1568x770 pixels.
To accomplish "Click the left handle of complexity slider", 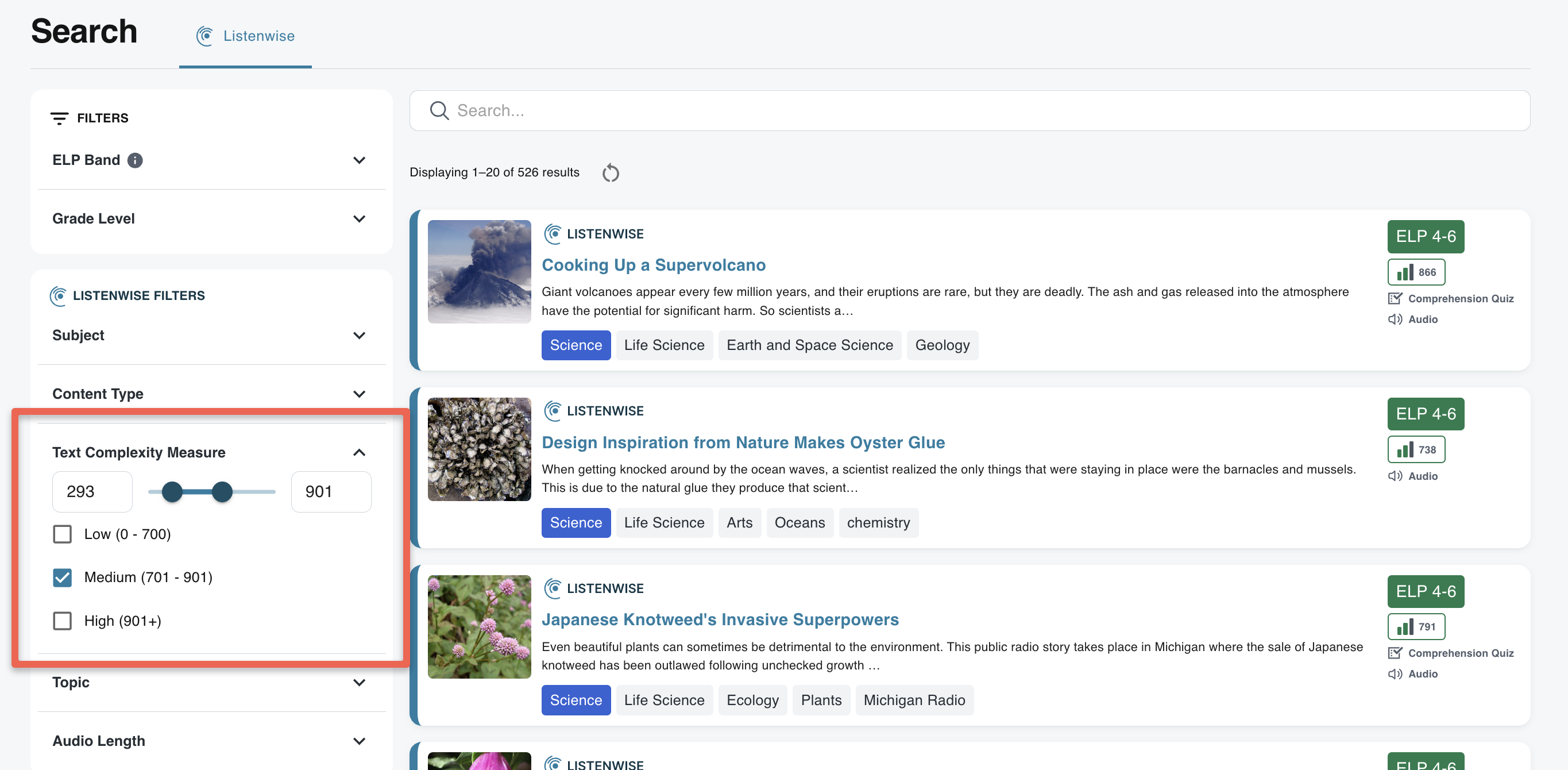I will tap(172, 492).
